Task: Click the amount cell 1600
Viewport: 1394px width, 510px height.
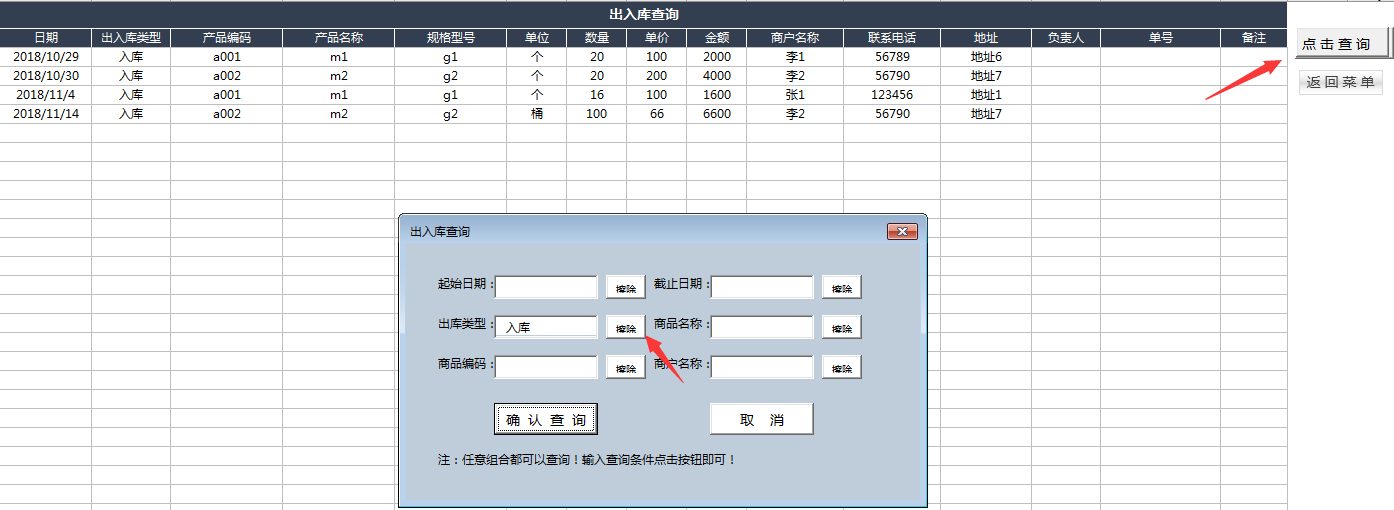Action: tap(717, 95)
